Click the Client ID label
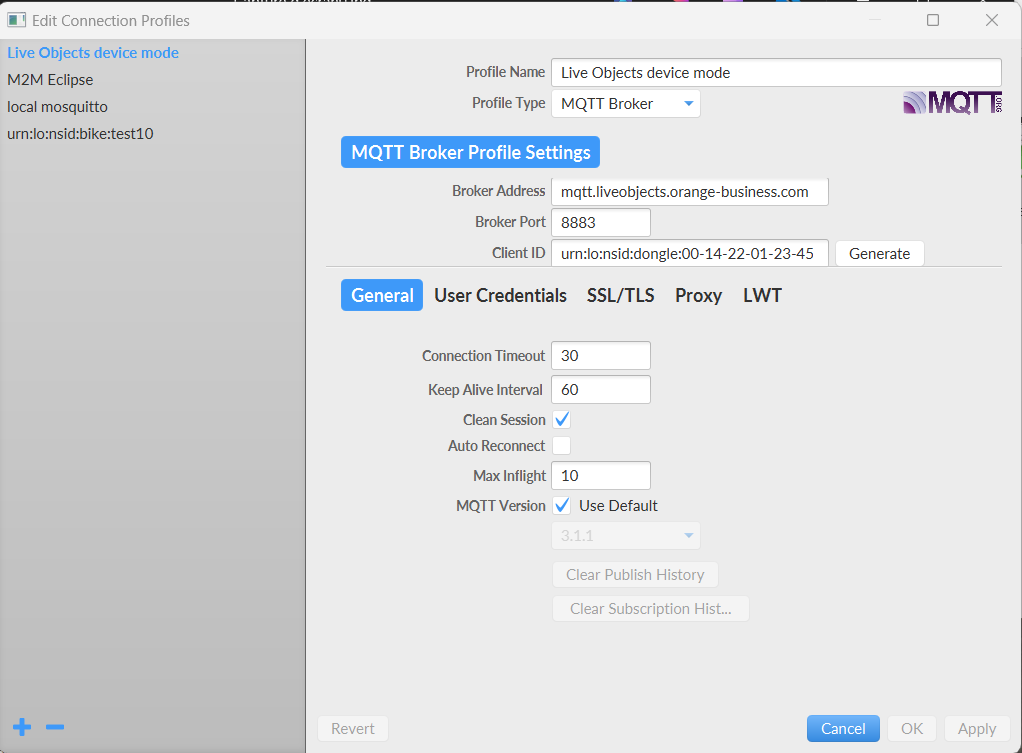 [x=518, y=253]
